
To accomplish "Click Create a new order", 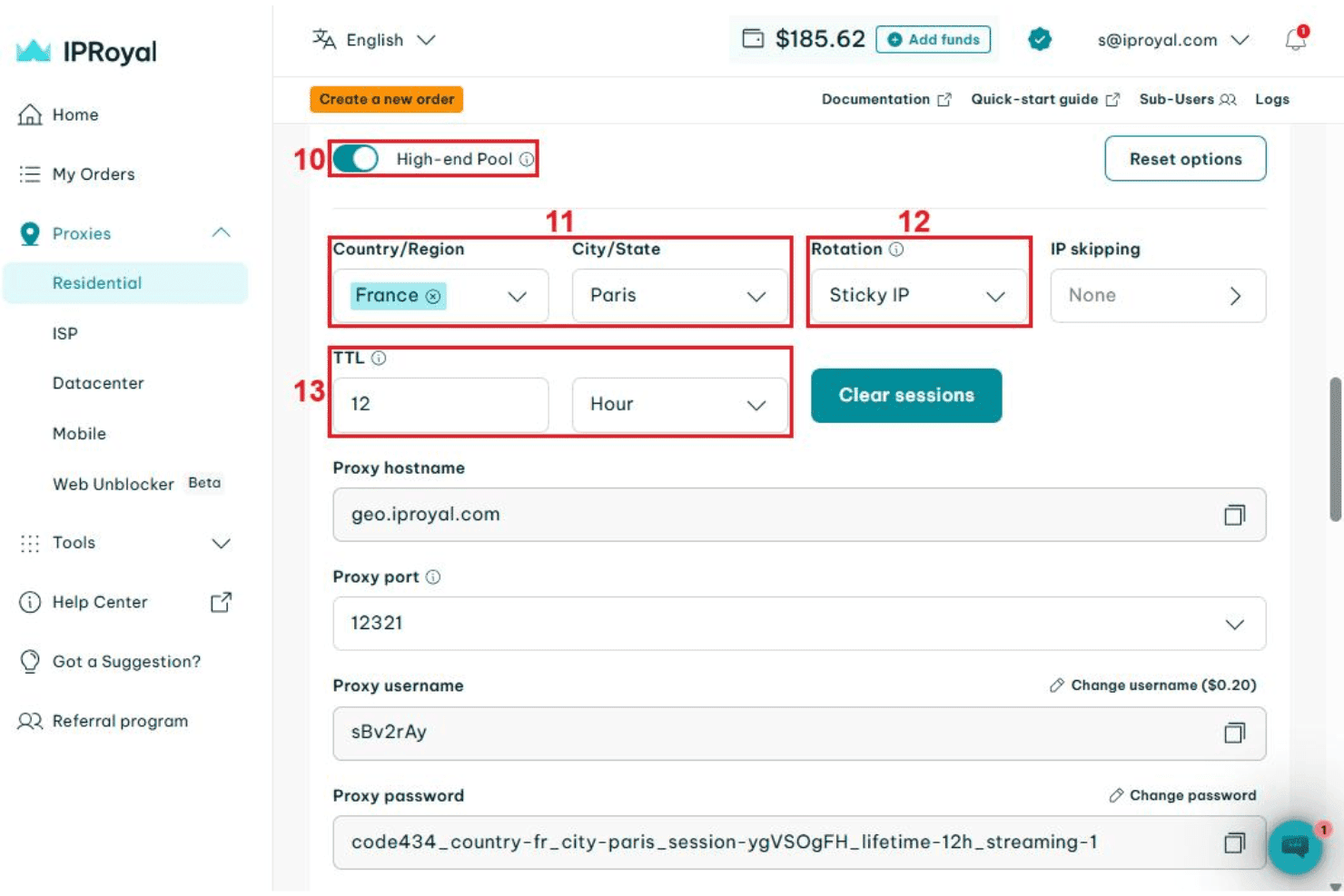I will [x=387, y=99].
